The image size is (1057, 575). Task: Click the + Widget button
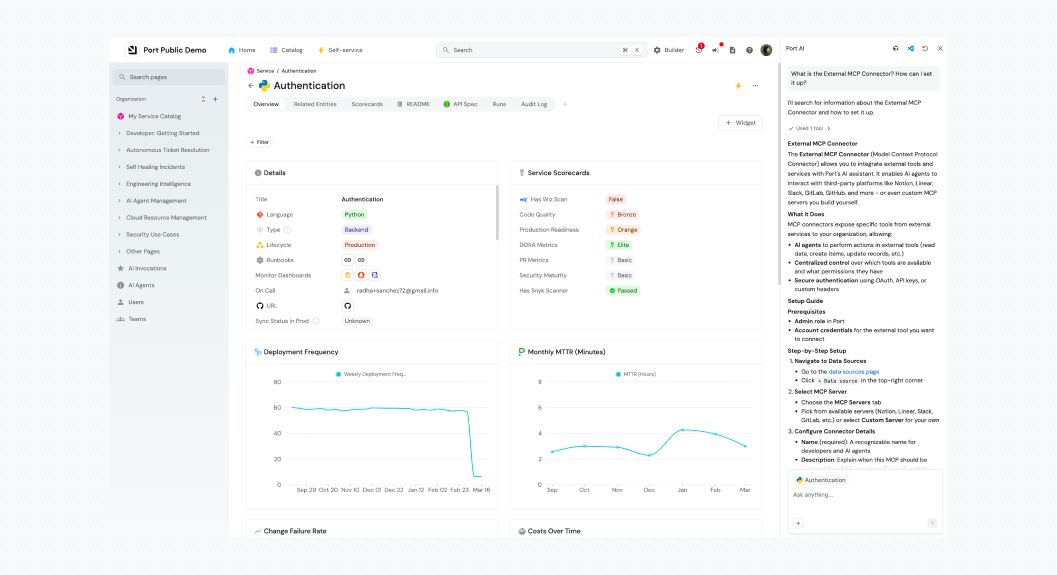pyautogui.click(x=740, y=123)
